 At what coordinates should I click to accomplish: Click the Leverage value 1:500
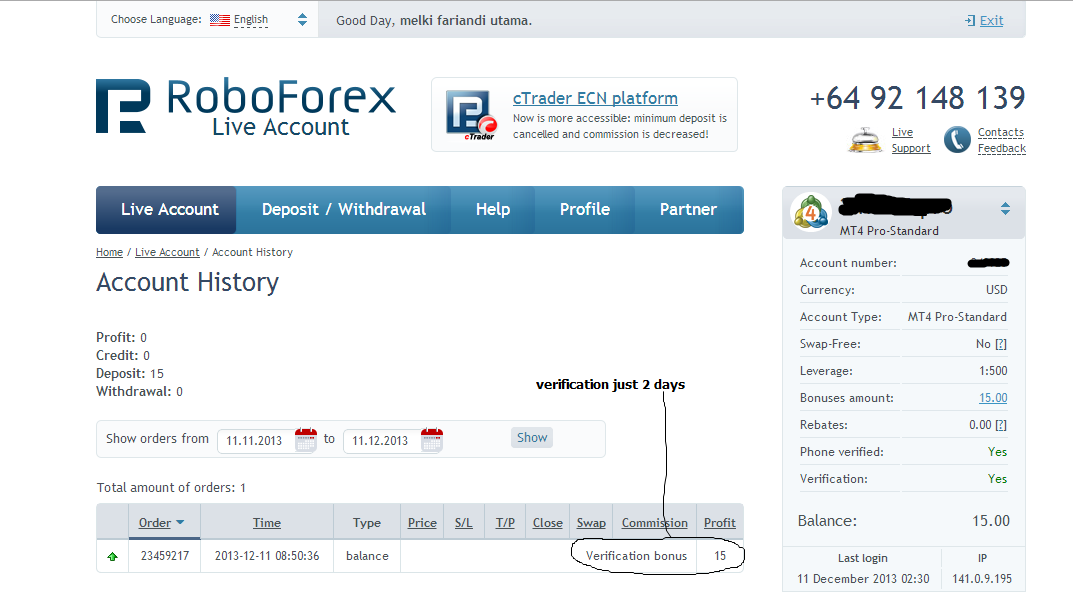click(993, 371)
